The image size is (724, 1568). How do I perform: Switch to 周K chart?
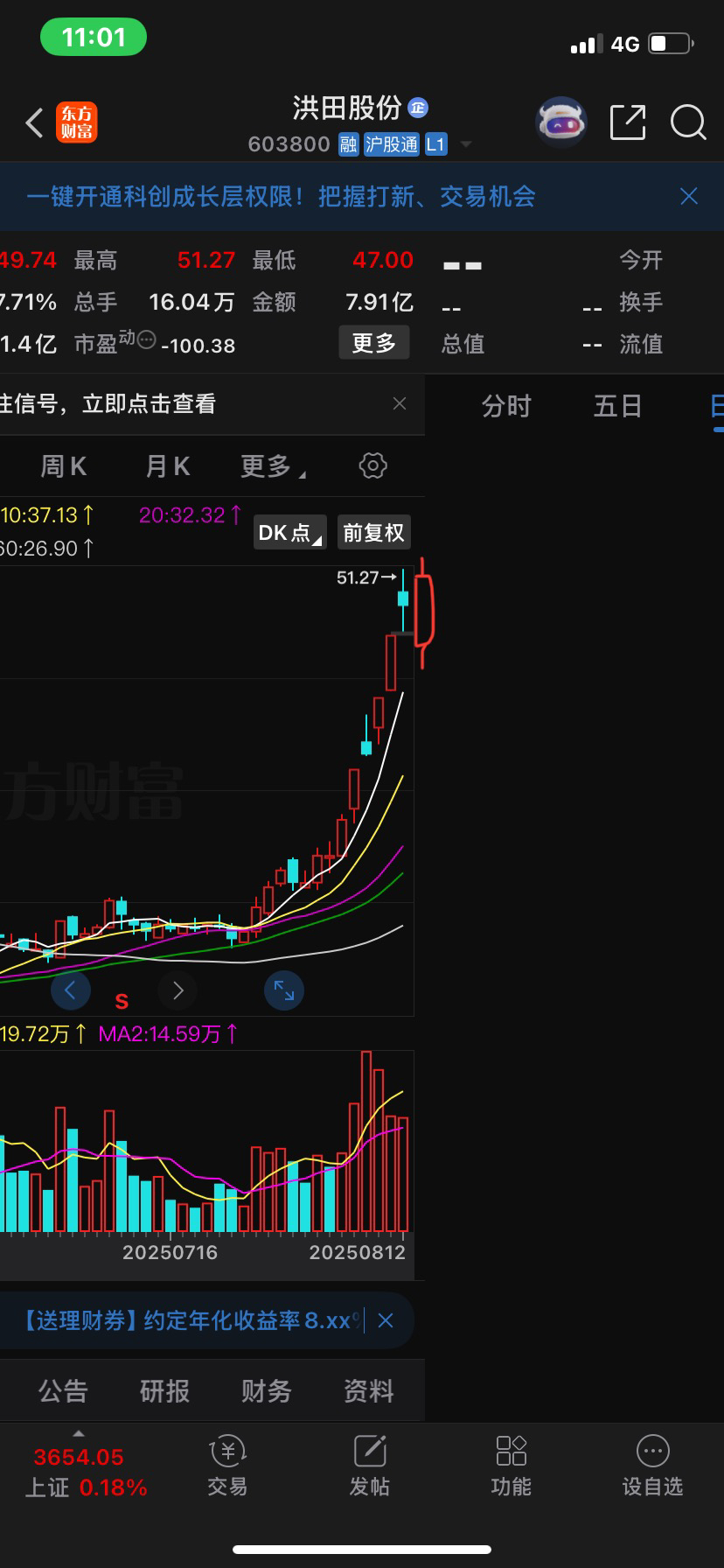pos(64,466)
